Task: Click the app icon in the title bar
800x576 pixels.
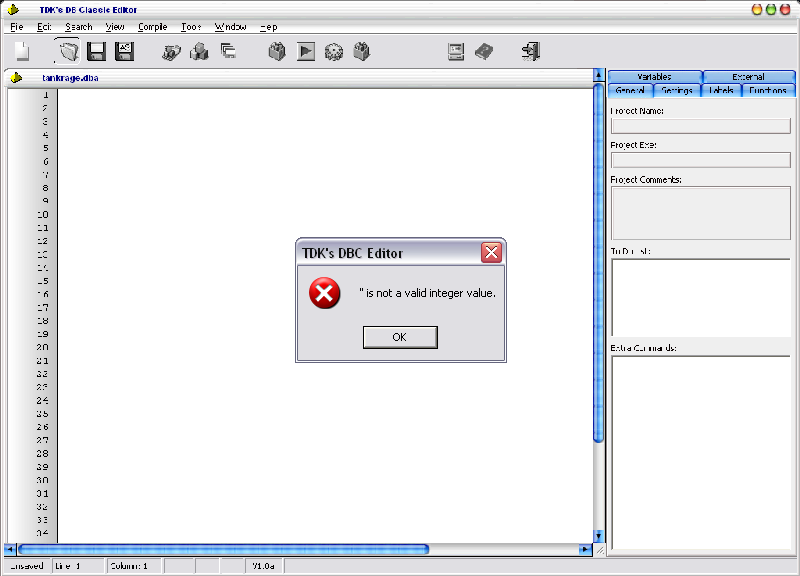Action: pyautogui.click(x=13, y=9)
